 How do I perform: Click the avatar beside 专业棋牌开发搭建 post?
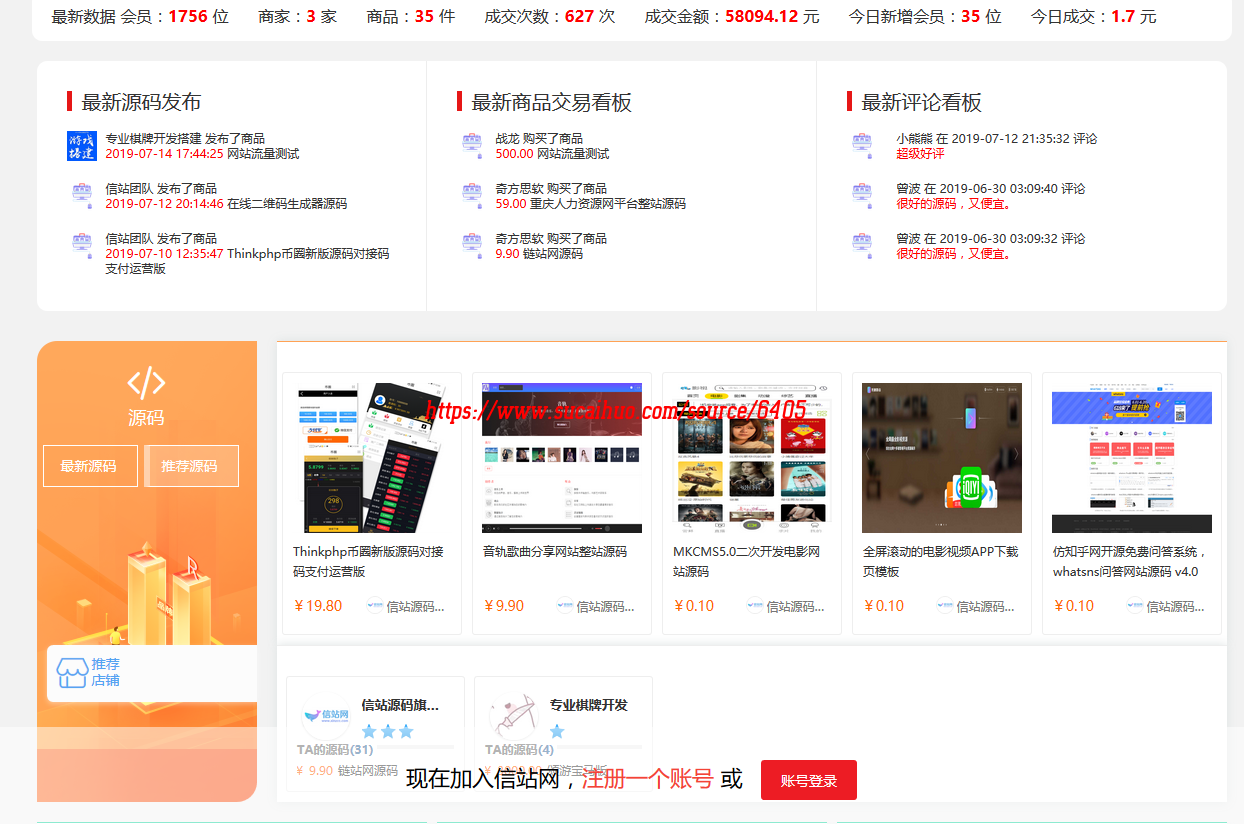(x=82, y=146)
